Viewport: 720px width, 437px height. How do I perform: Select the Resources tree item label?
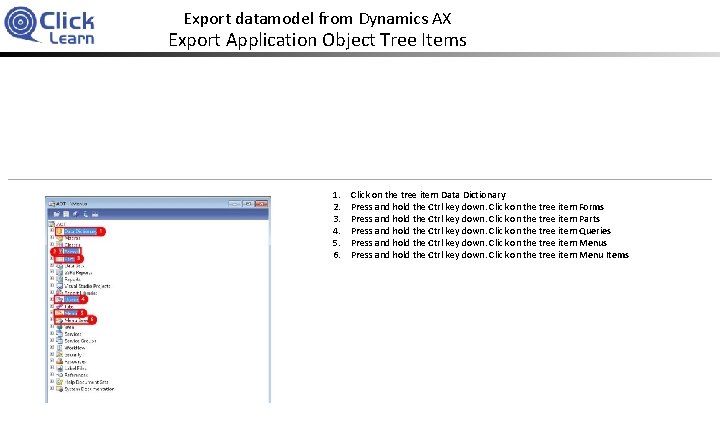pos(75,362)
